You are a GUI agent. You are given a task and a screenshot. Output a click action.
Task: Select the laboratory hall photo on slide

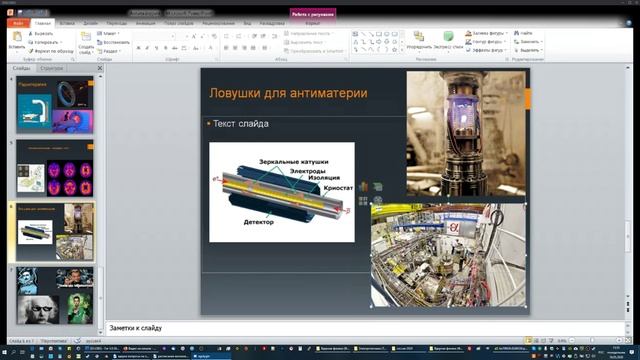tap(448, 255)
